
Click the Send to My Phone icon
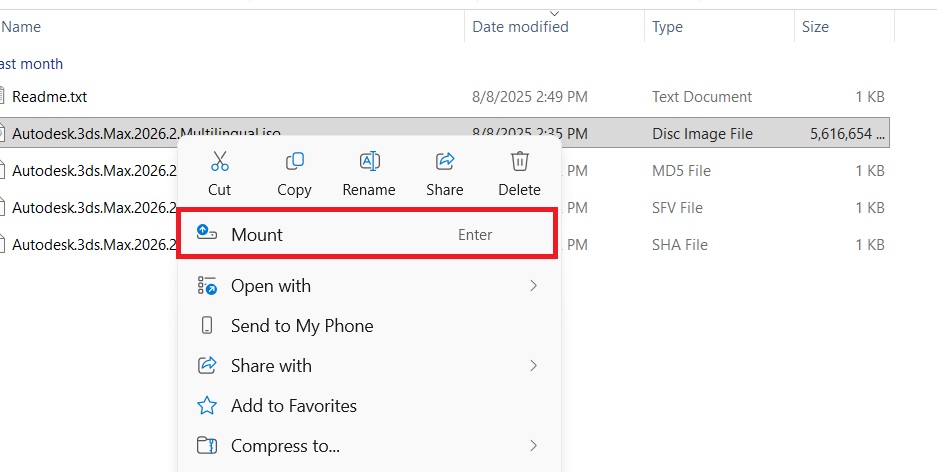[x=207, y=326]
